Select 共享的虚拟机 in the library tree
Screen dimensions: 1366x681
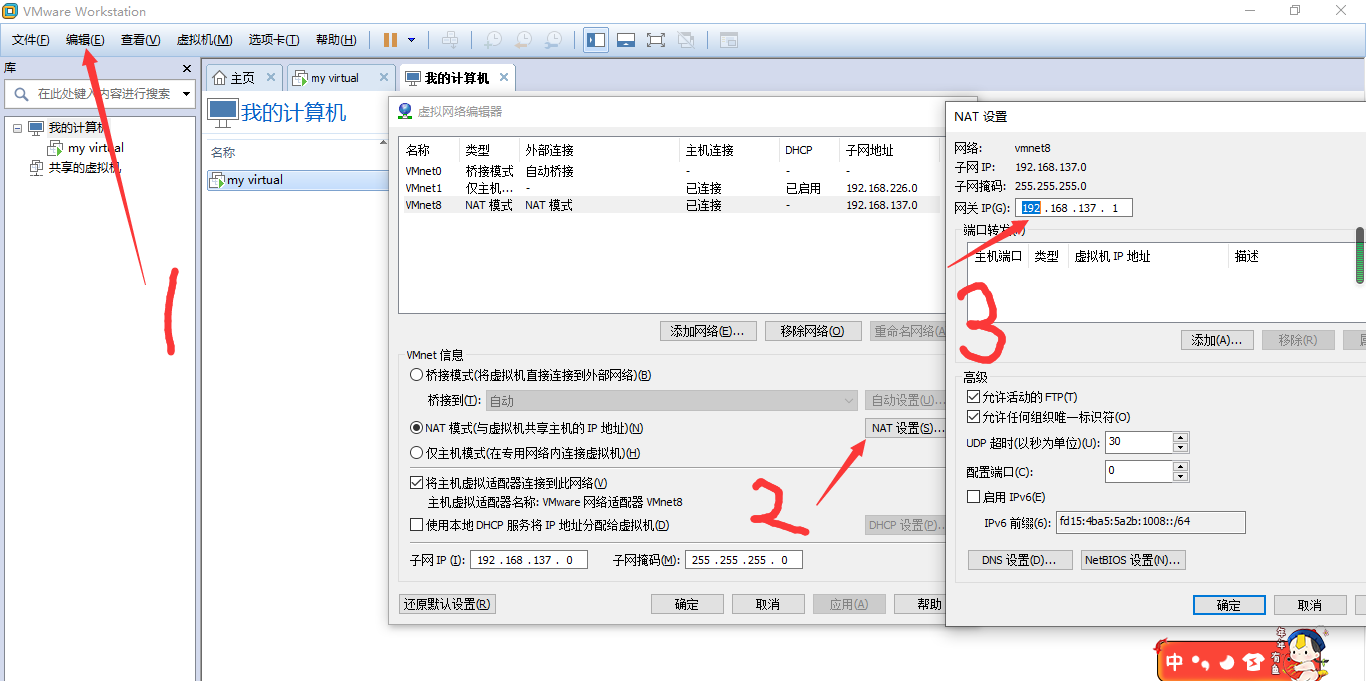(84, 168)
